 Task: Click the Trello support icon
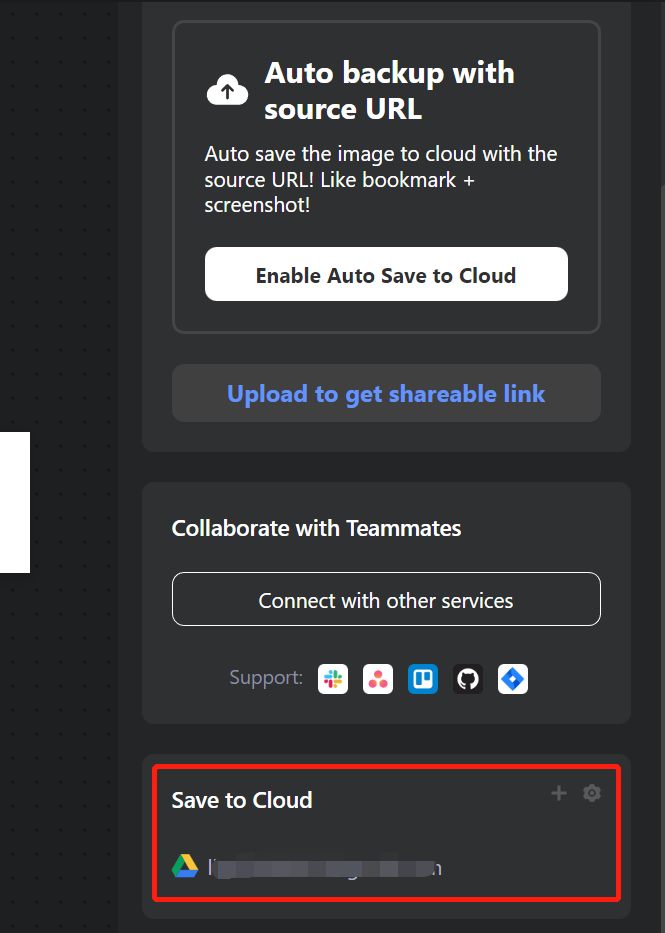point(423,679)
